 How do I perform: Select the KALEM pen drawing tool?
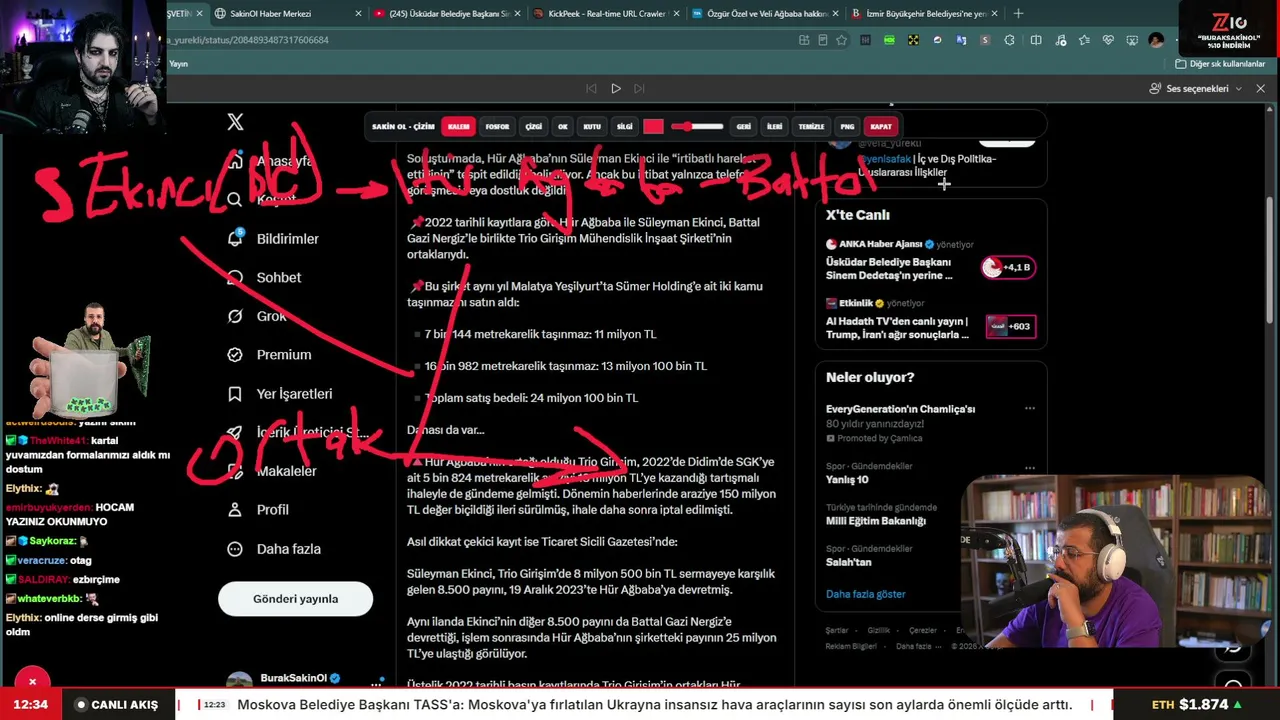458,127
